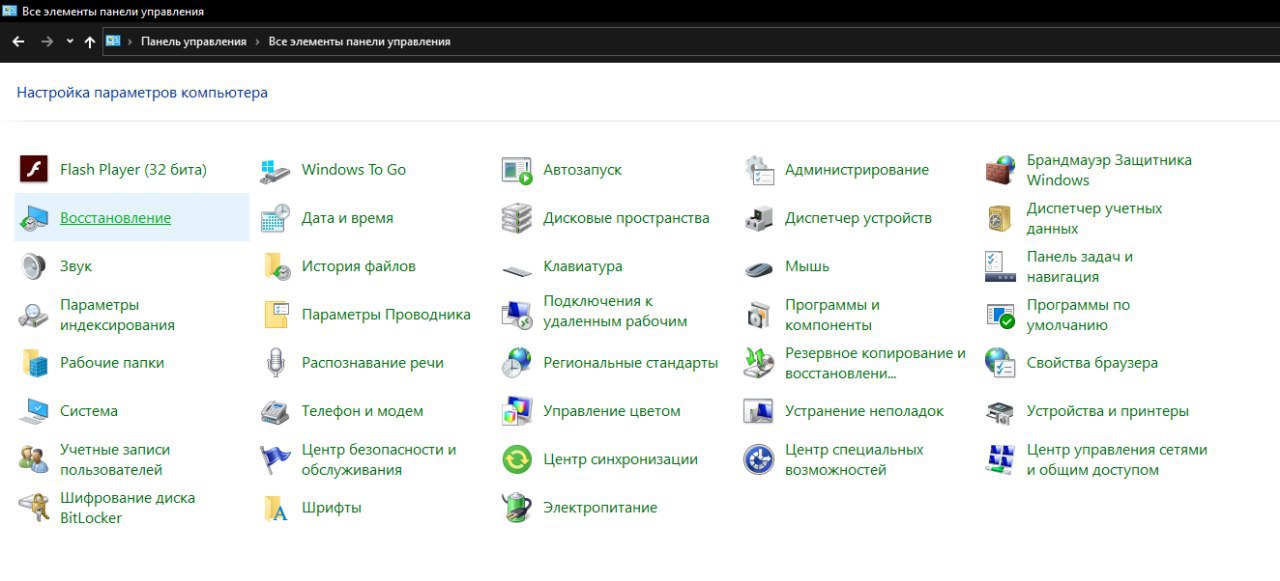This screenshot has height=581, width=1280.
Task: Open the Диспетчер учетных данных safe icon
Action: (1001, 218)
